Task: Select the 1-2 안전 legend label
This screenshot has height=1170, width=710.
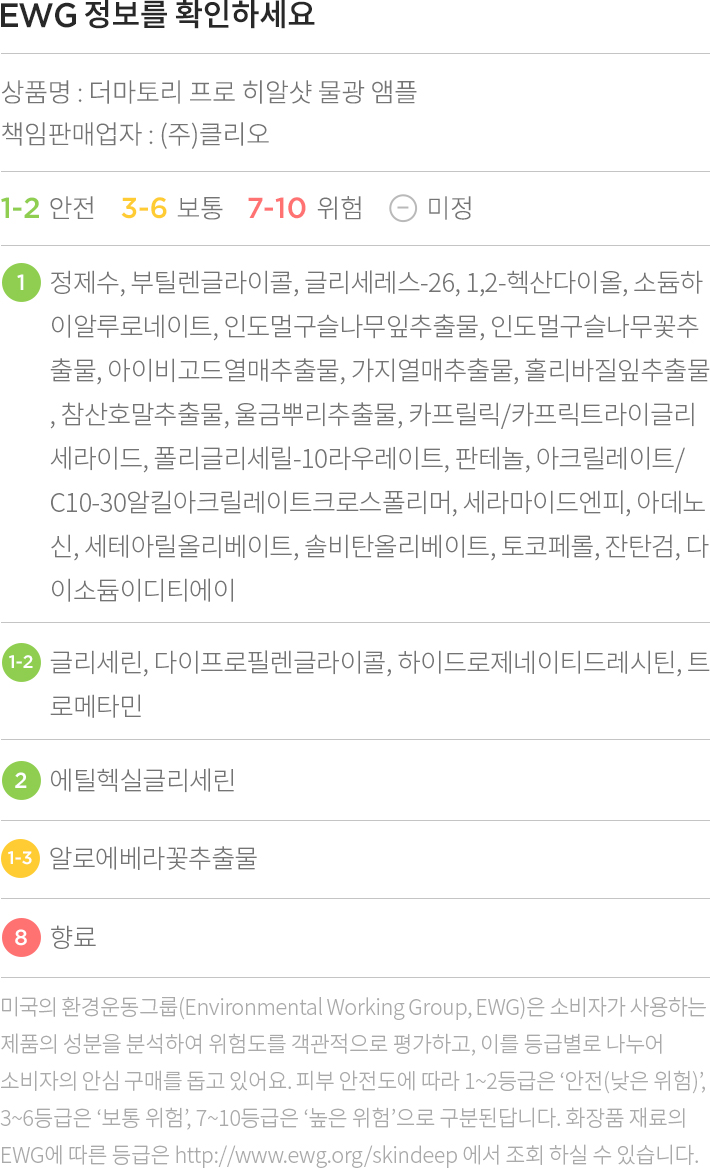Action: (x=48, y=208)
